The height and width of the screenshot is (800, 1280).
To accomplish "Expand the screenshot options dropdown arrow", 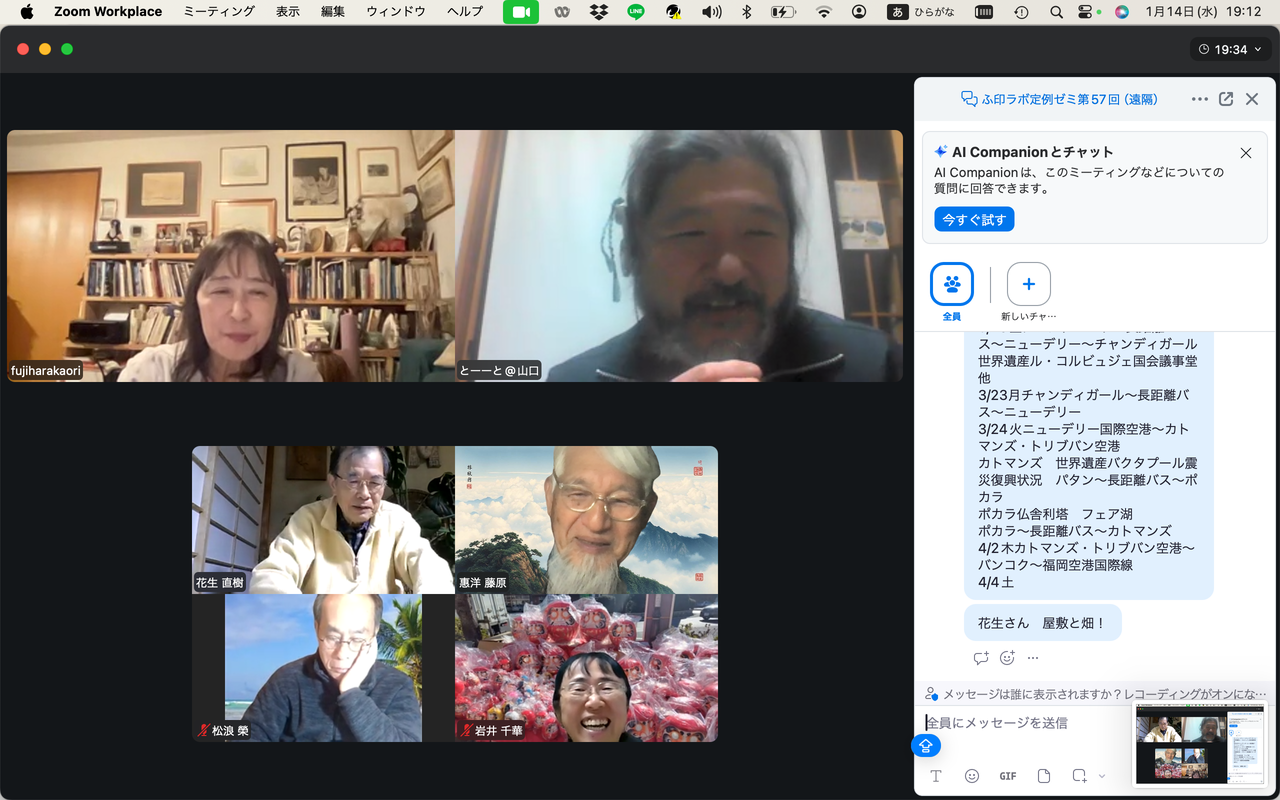I will (x=1102, y=776).
